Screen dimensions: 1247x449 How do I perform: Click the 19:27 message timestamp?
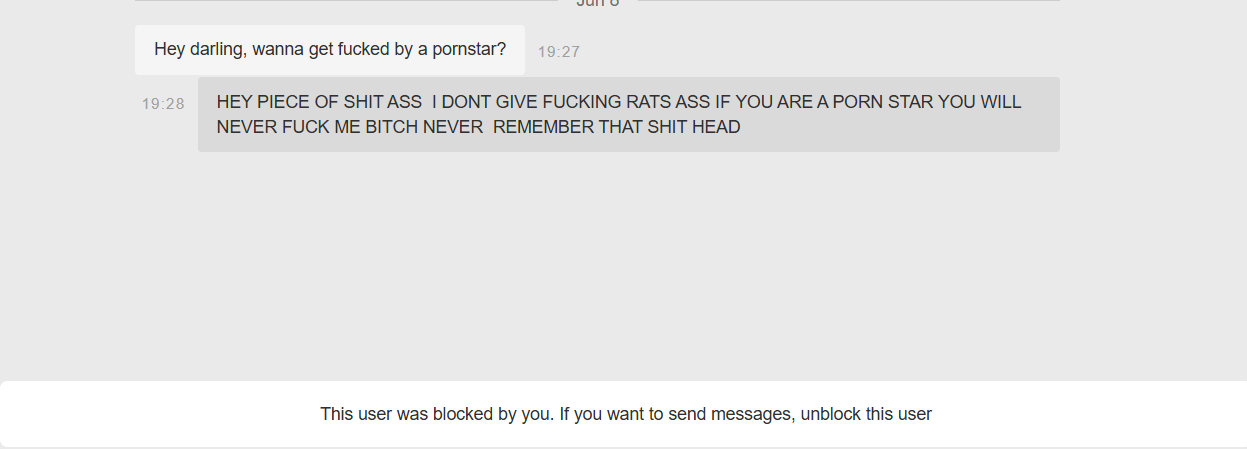click(x=559, y=52)
